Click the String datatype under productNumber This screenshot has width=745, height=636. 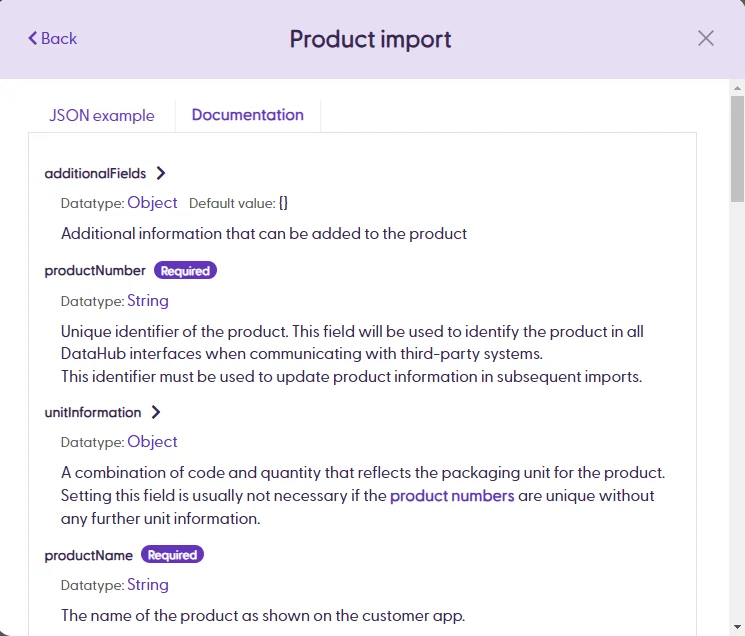[148, 301]
